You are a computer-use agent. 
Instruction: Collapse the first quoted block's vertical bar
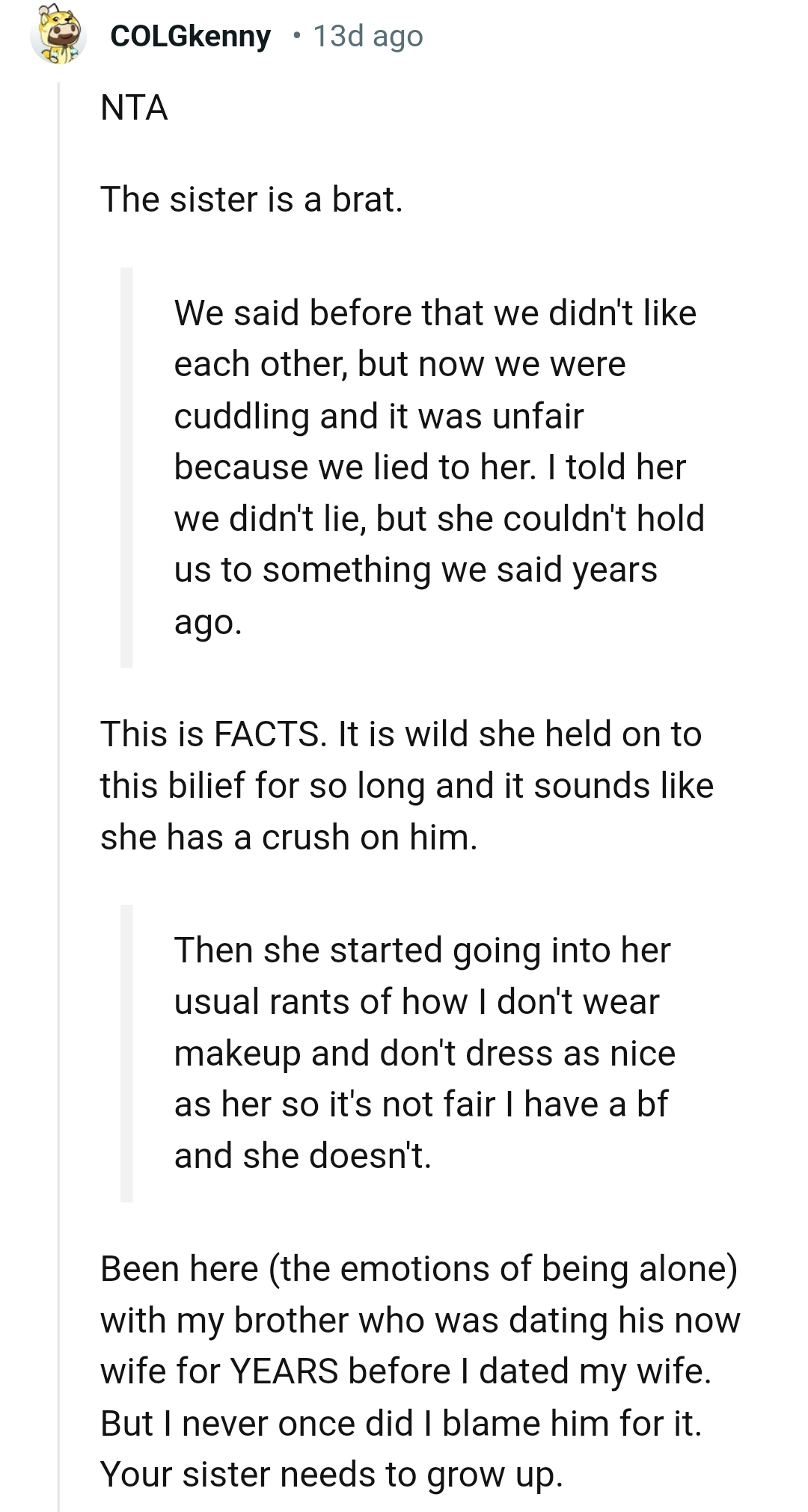point(126,464)
